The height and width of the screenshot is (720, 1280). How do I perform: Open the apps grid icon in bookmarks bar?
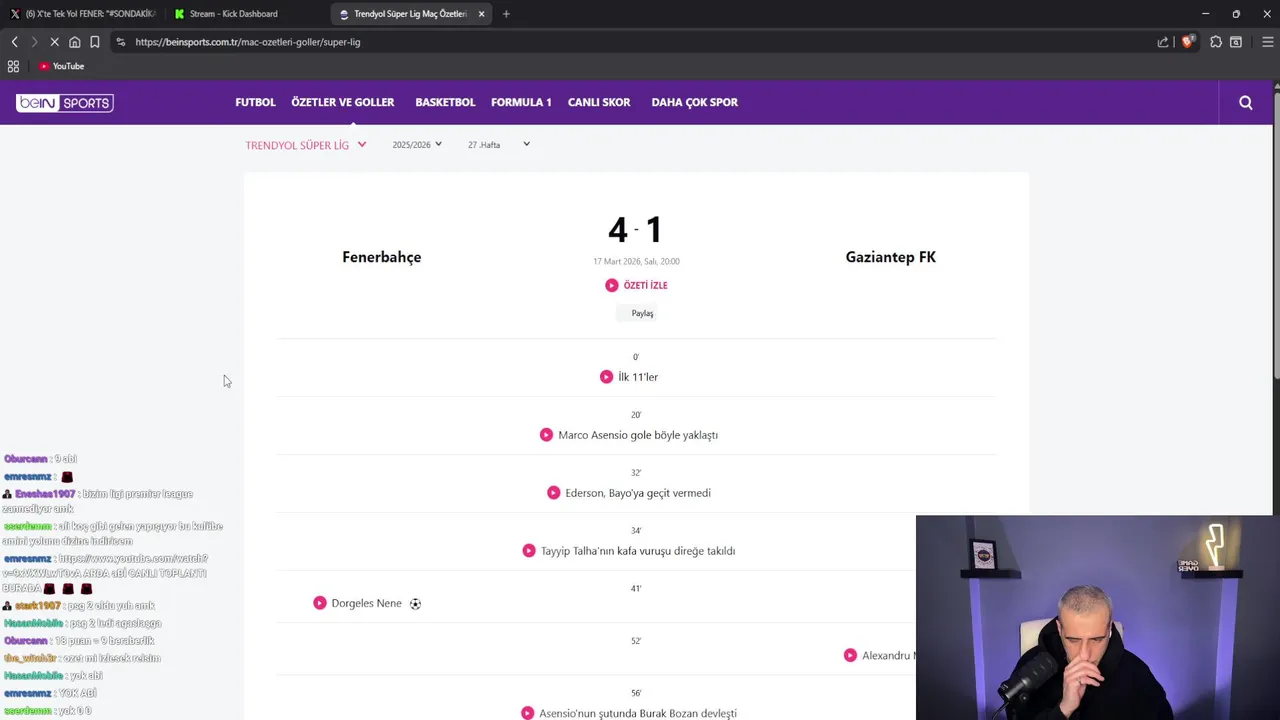coord(13,66)
